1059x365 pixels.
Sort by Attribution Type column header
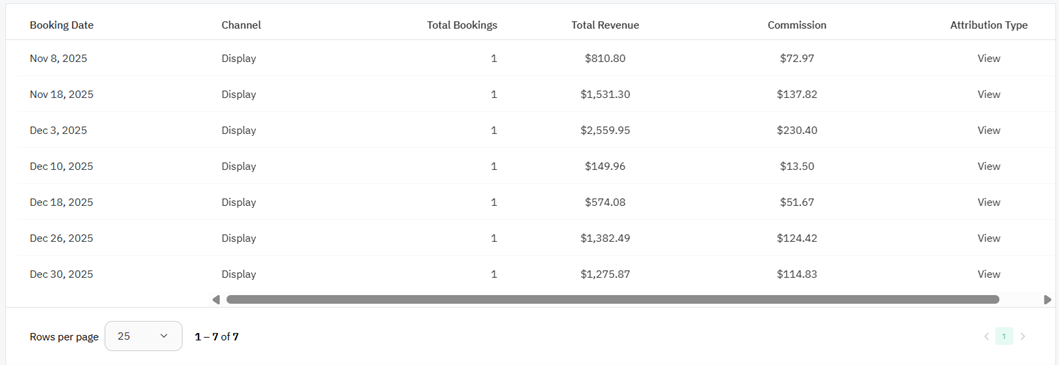[x=989, y=25]
